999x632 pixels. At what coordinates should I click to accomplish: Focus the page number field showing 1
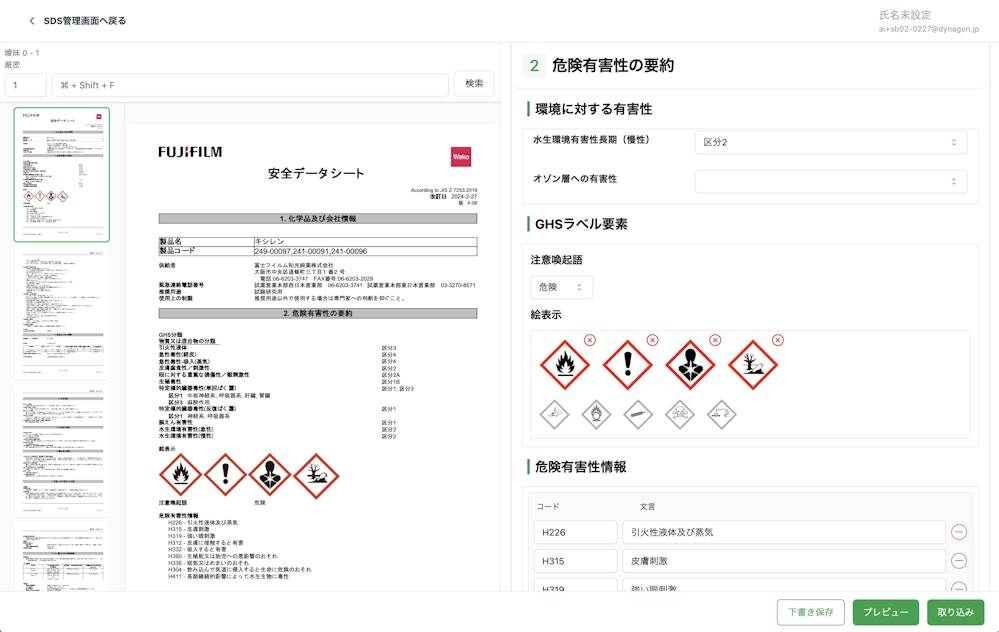(x=25, y=85)
